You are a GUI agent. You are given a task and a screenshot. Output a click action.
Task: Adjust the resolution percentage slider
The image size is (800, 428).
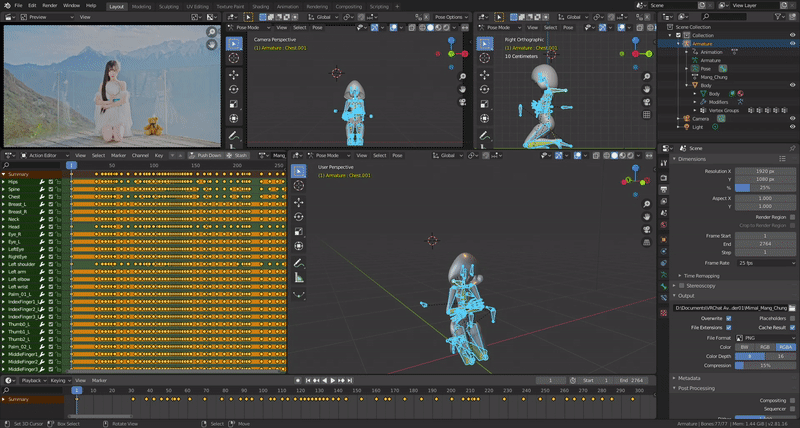coord(767,187)
